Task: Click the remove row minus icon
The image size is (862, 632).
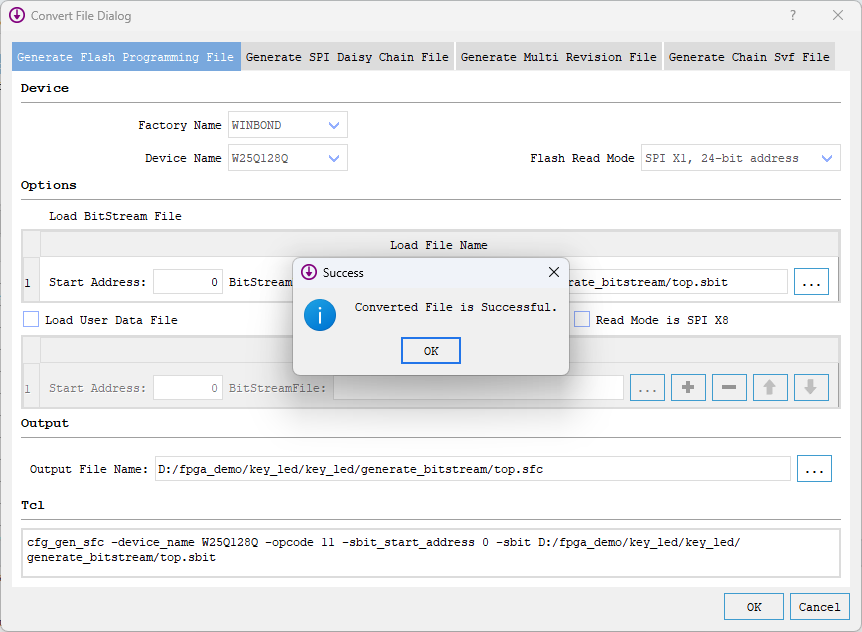Action: click(x=729, y=387)
